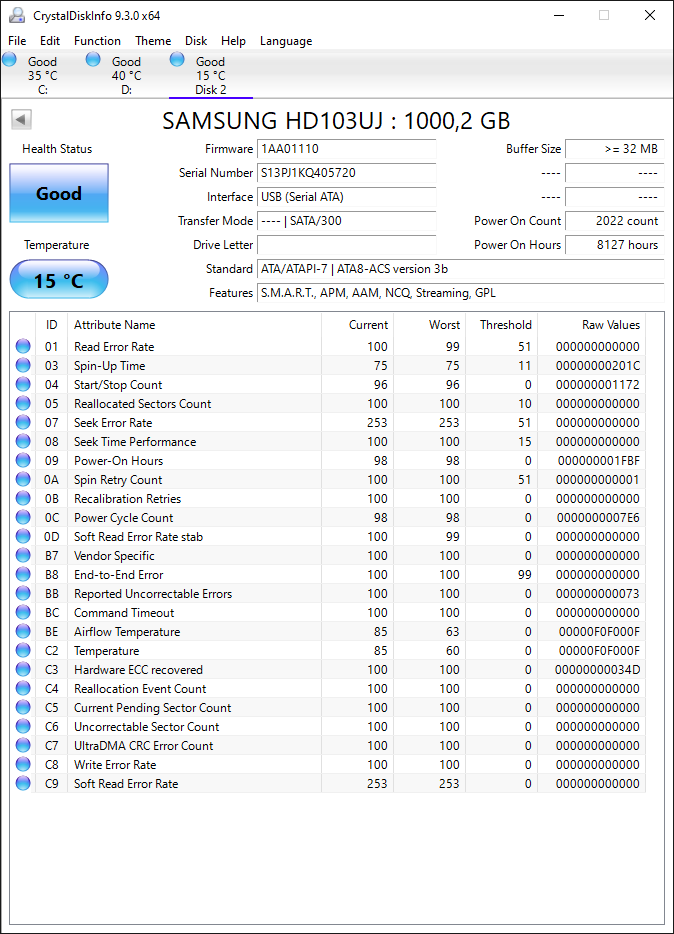The image size is (674, 934).
Task: Click the CrystalDiskInfo app icon in title bar
Action: (x=17, y=15)
